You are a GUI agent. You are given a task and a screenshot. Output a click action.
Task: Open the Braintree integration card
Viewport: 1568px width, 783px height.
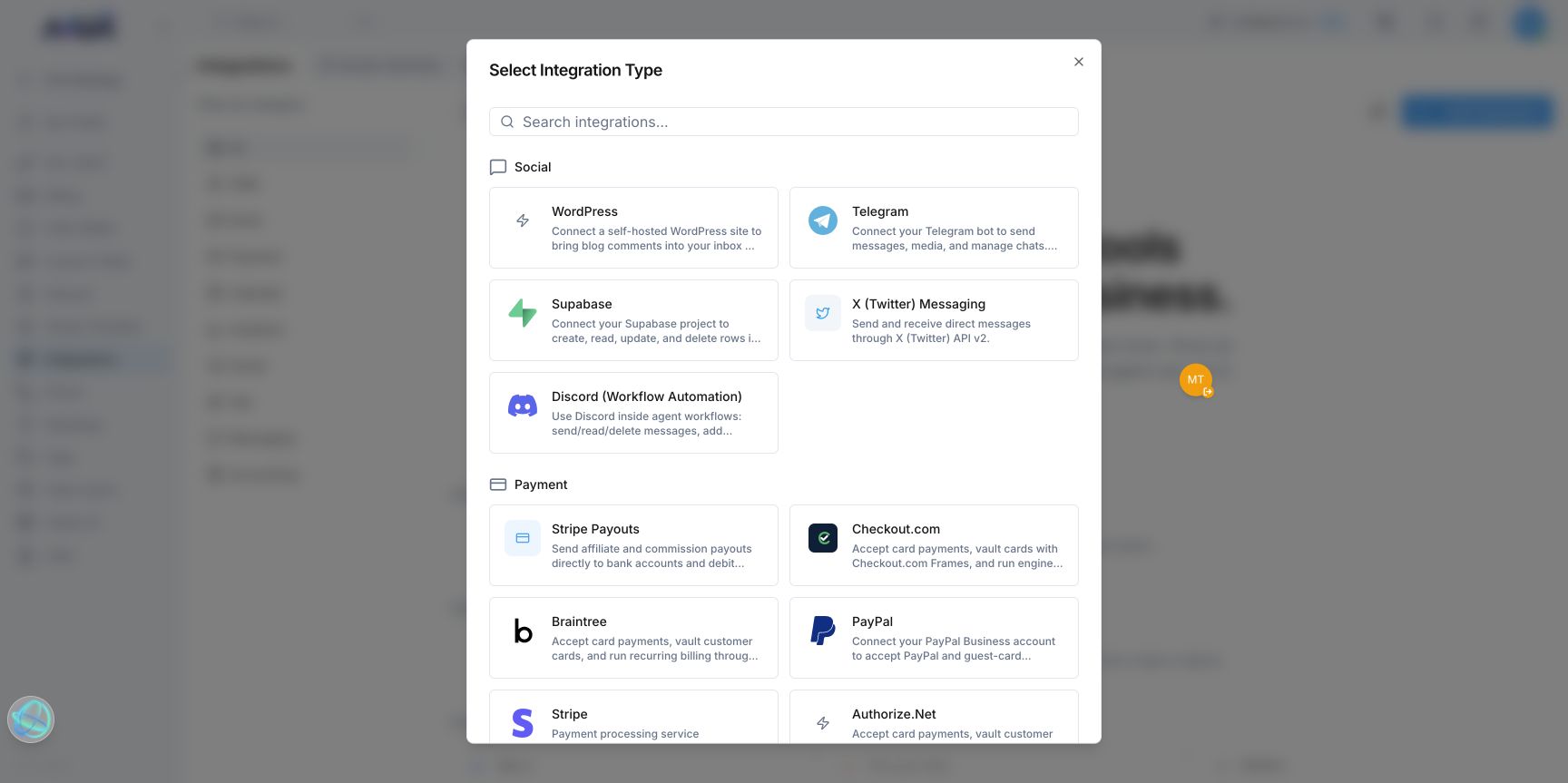coord(633,638)
